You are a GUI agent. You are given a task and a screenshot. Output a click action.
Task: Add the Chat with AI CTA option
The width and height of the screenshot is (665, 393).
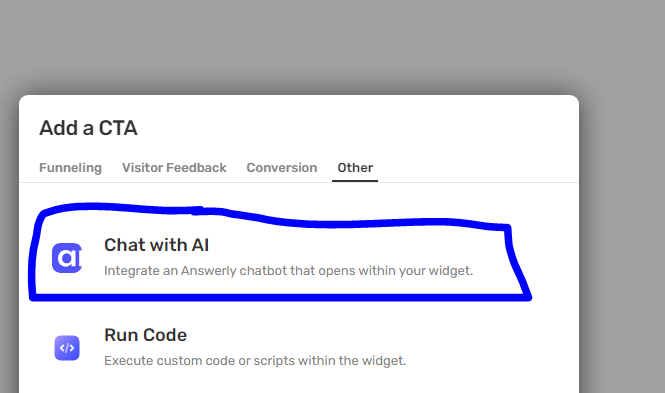[x=280, y=258]
